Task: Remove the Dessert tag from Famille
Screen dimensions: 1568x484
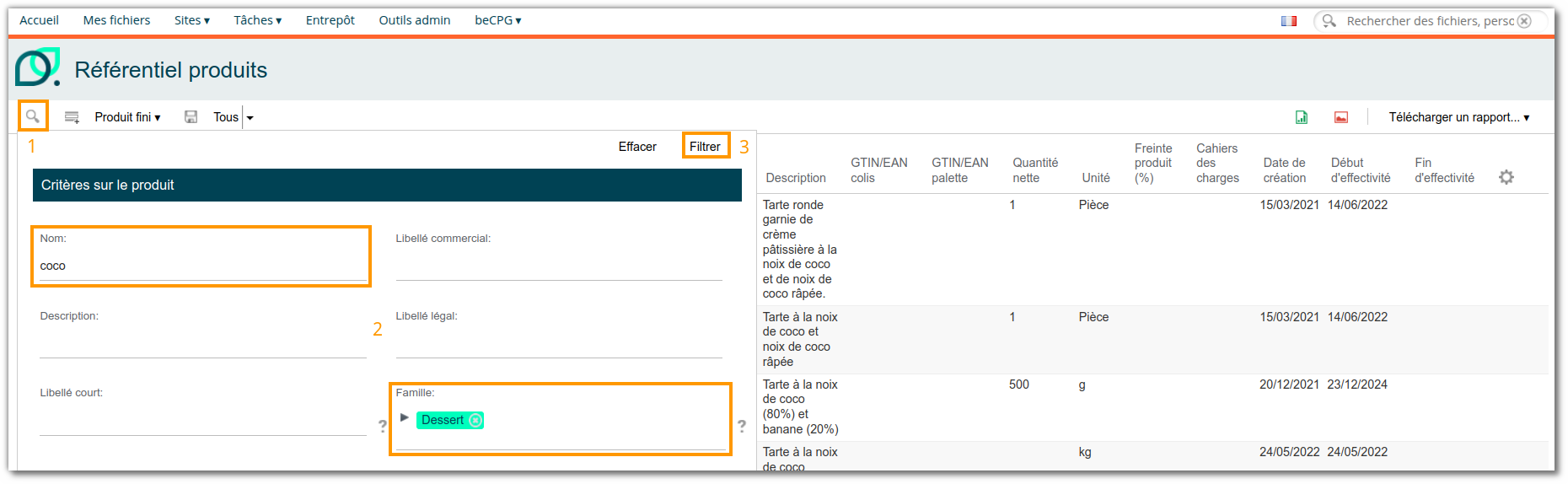Action: 476,420
